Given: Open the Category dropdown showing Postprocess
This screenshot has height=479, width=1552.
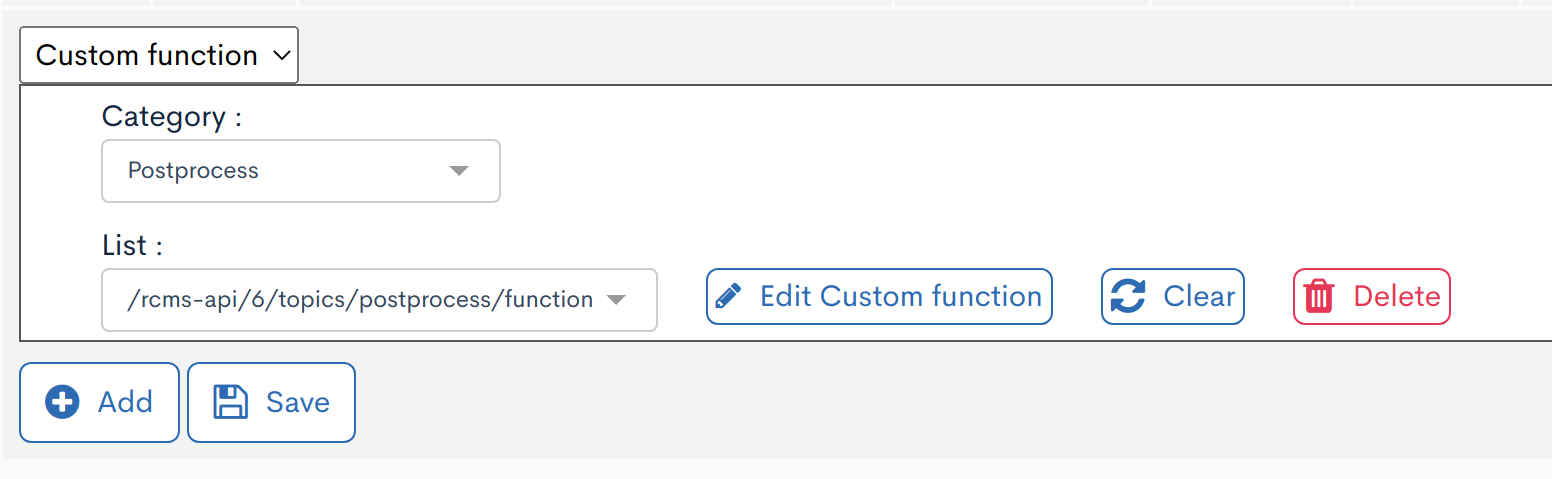Looking at the screenshot, I should pos(300,171).
